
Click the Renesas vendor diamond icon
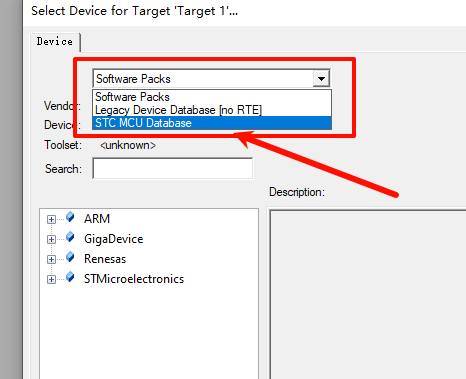(x=70, y=257)
